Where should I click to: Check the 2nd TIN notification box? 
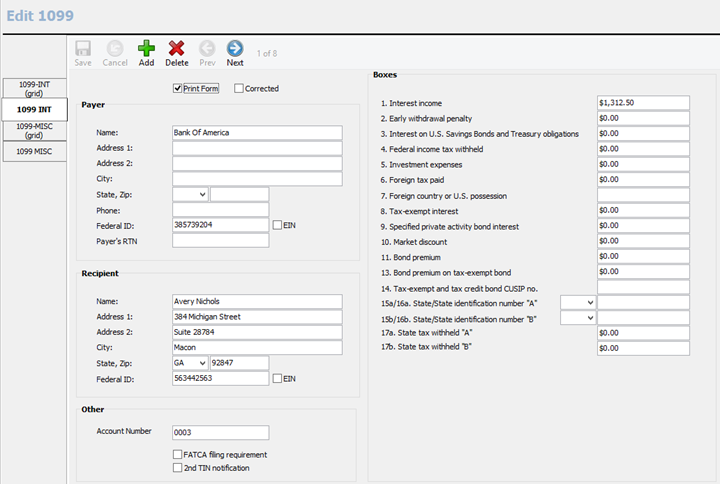pos(178,467)
